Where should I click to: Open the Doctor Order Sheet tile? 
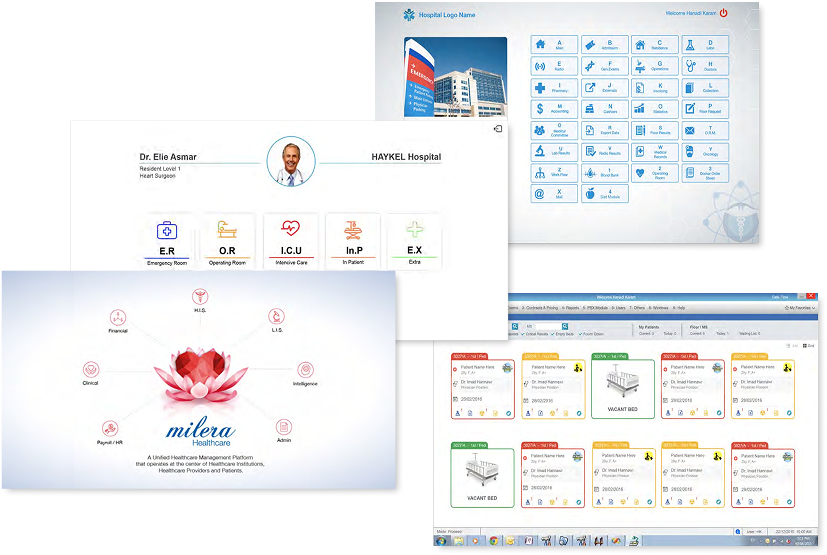[x=705, y=173]
